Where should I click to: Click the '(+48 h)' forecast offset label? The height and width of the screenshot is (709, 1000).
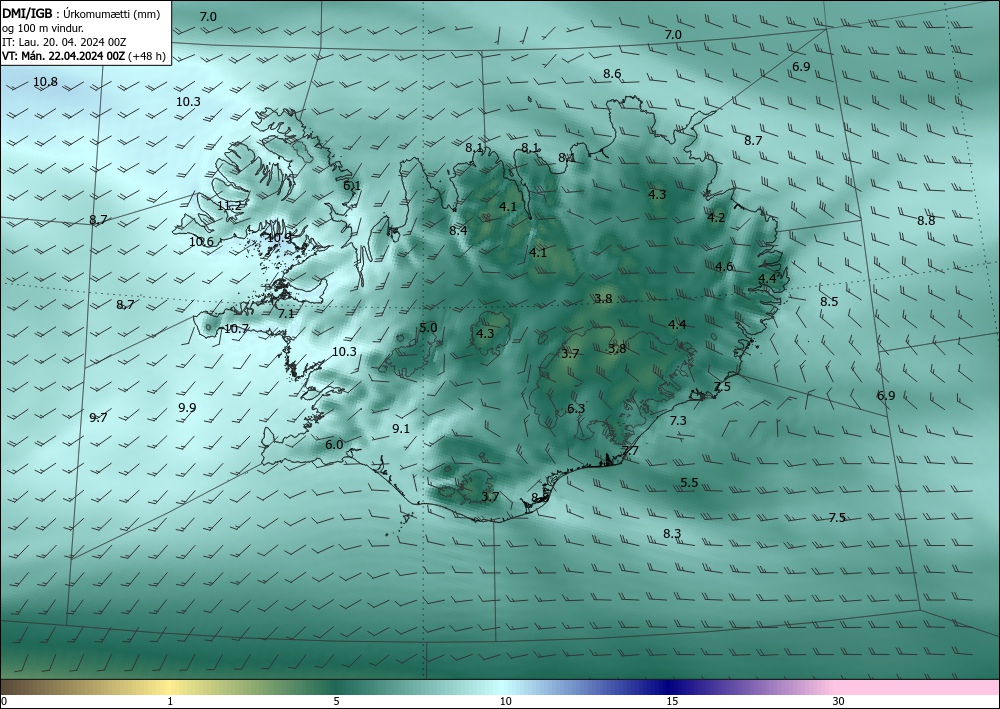pyautogui.click(x=147, y=56)
